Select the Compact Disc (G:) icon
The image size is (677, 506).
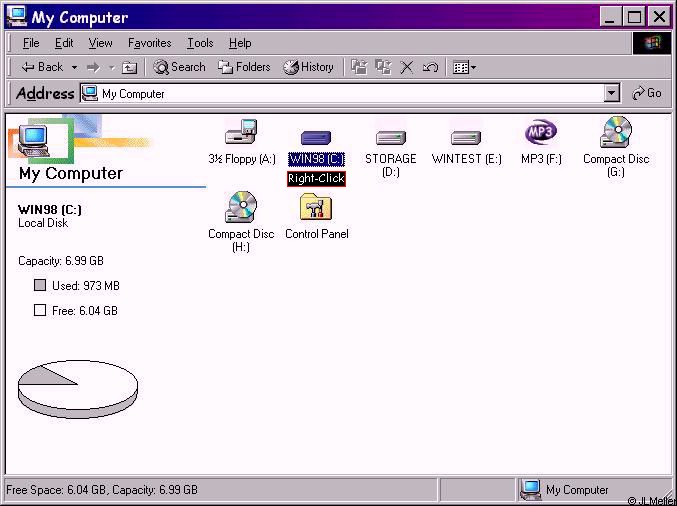616,132
